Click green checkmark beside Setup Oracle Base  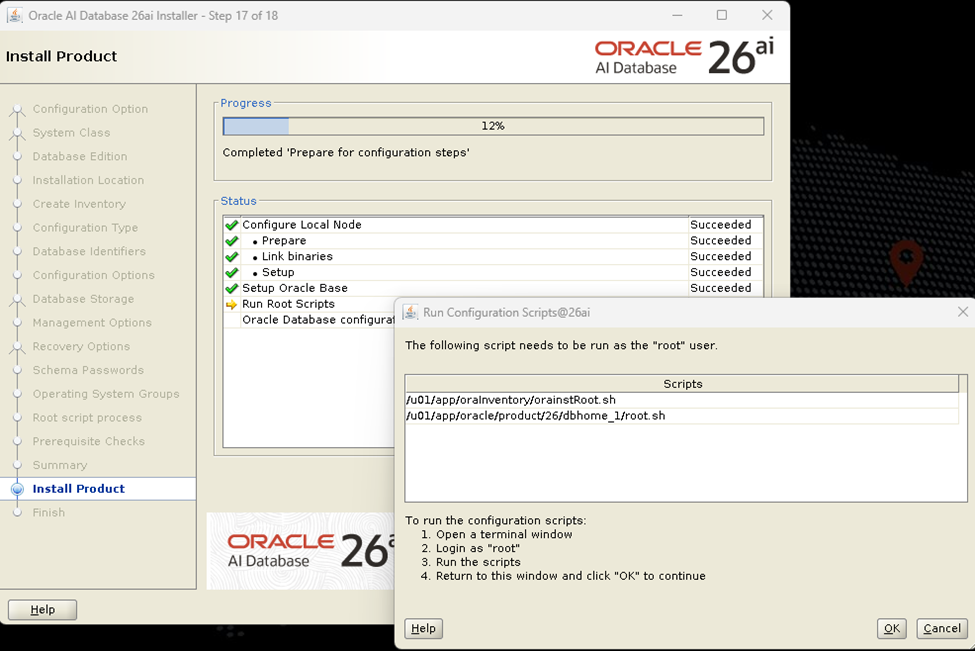pos(232,288)
